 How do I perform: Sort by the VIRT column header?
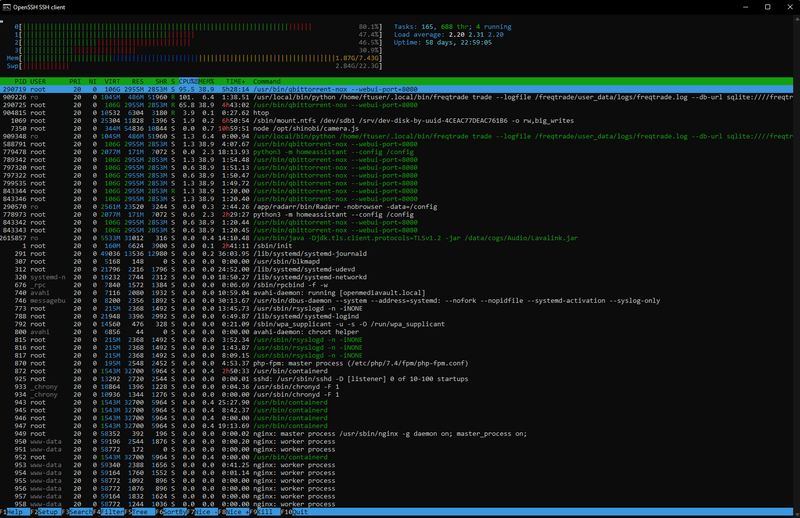112,82
